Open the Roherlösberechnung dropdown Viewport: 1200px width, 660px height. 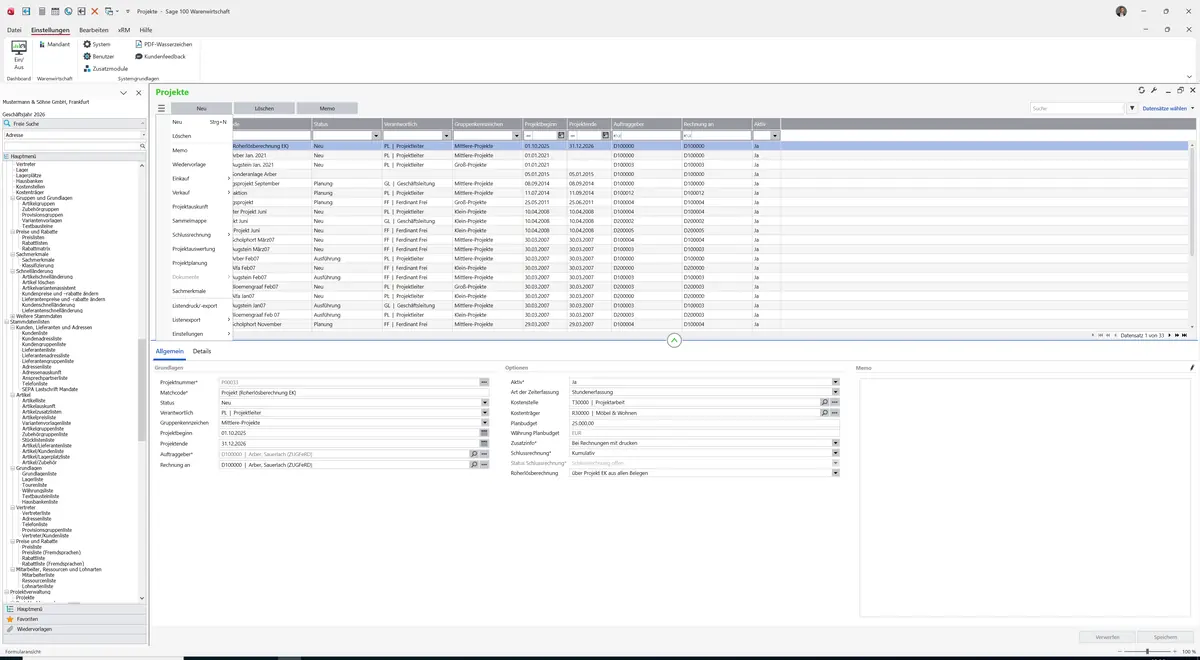835,473
